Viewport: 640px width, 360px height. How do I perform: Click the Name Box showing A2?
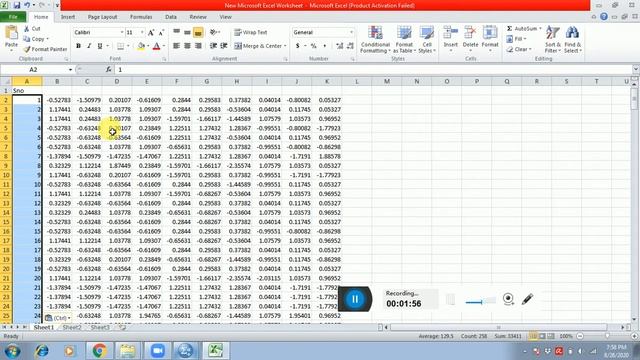pyautogui.click(x=33, y=70)
